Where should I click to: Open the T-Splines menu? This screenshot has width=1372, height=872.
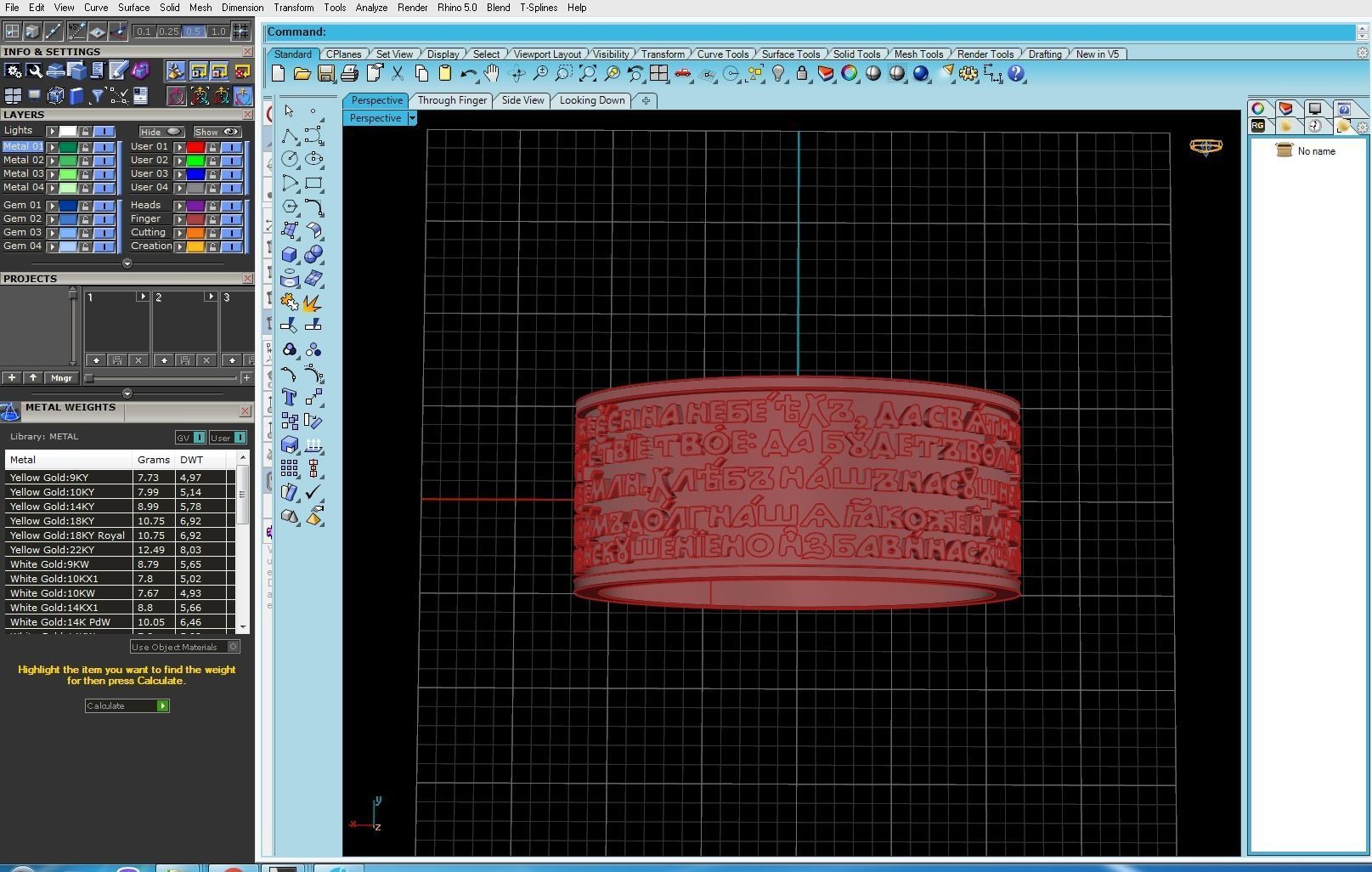click(x=539, y=8)
